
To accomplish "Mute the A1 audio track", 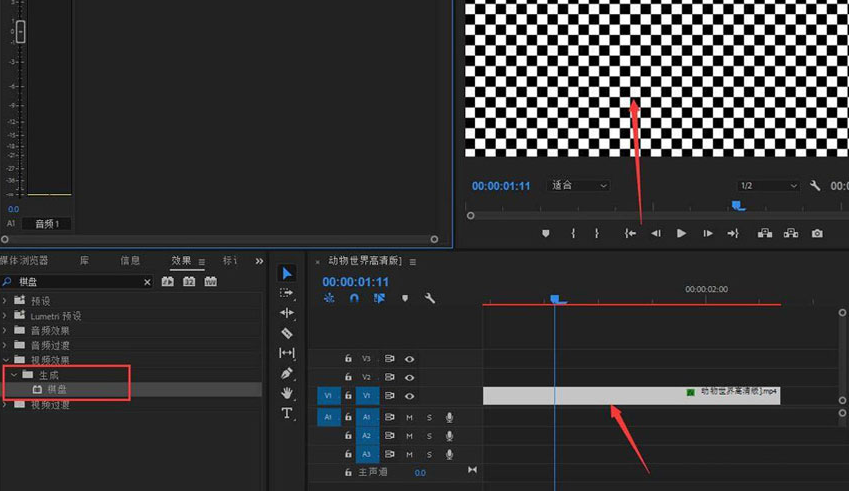I will [409, 417].
